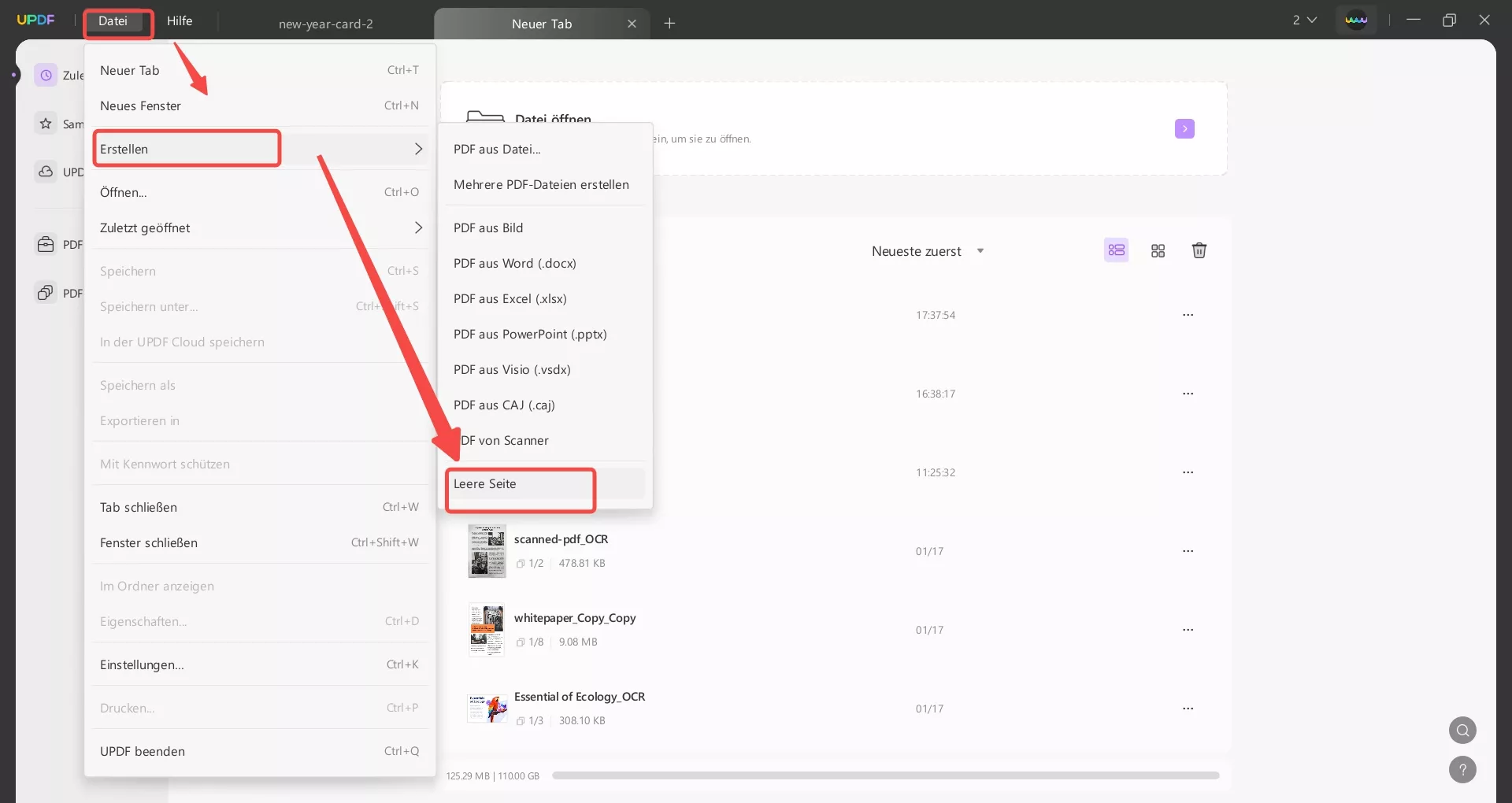Close the Neuer Tab tab
Screen dimensions: 1512x803
pos(632,24)
